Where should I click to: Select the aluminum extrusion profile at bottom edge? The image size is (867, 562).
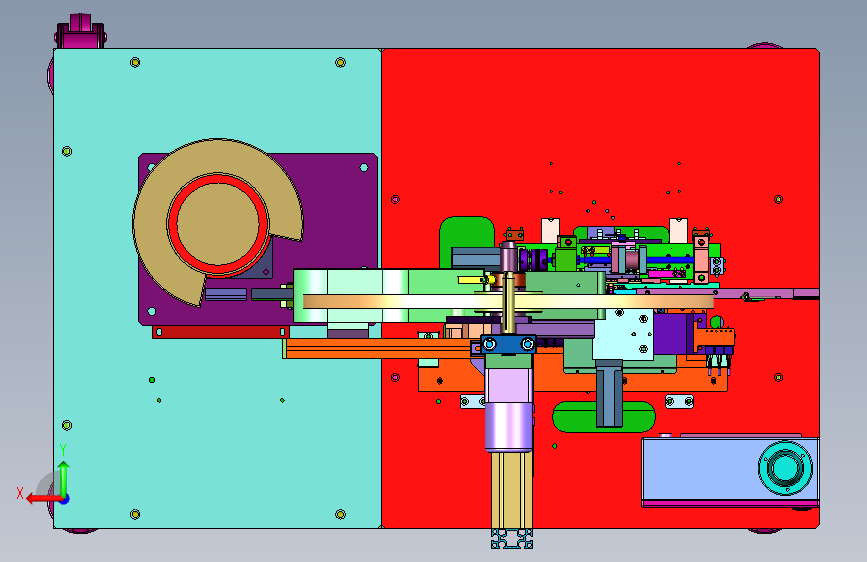[512, 539]
